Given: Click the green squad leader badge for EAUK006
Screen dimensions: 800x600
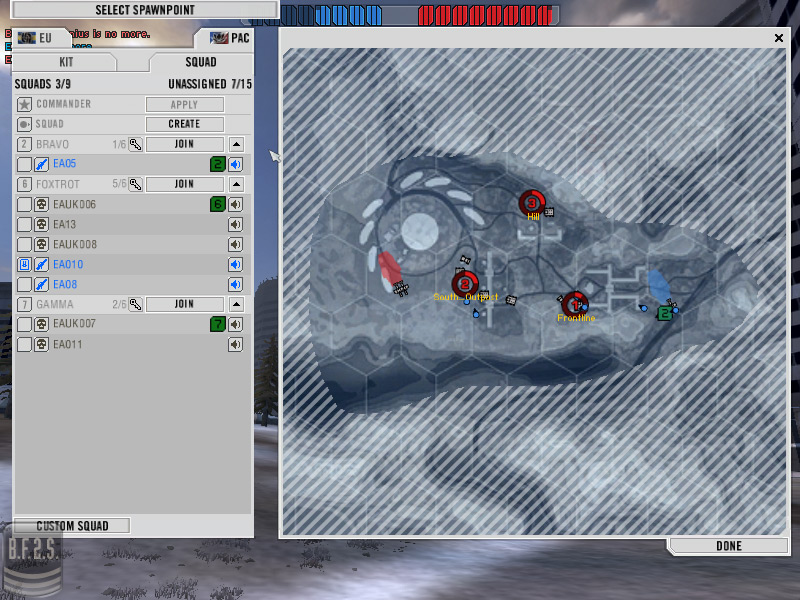Looking at the screenshot, I should (218, 204).
